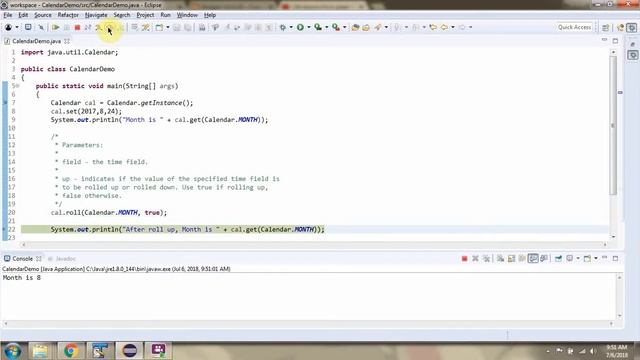Open the Run button dropdown arrow
Screen dimensions: 640x360
pyautogui.click(x=309, y=27)
